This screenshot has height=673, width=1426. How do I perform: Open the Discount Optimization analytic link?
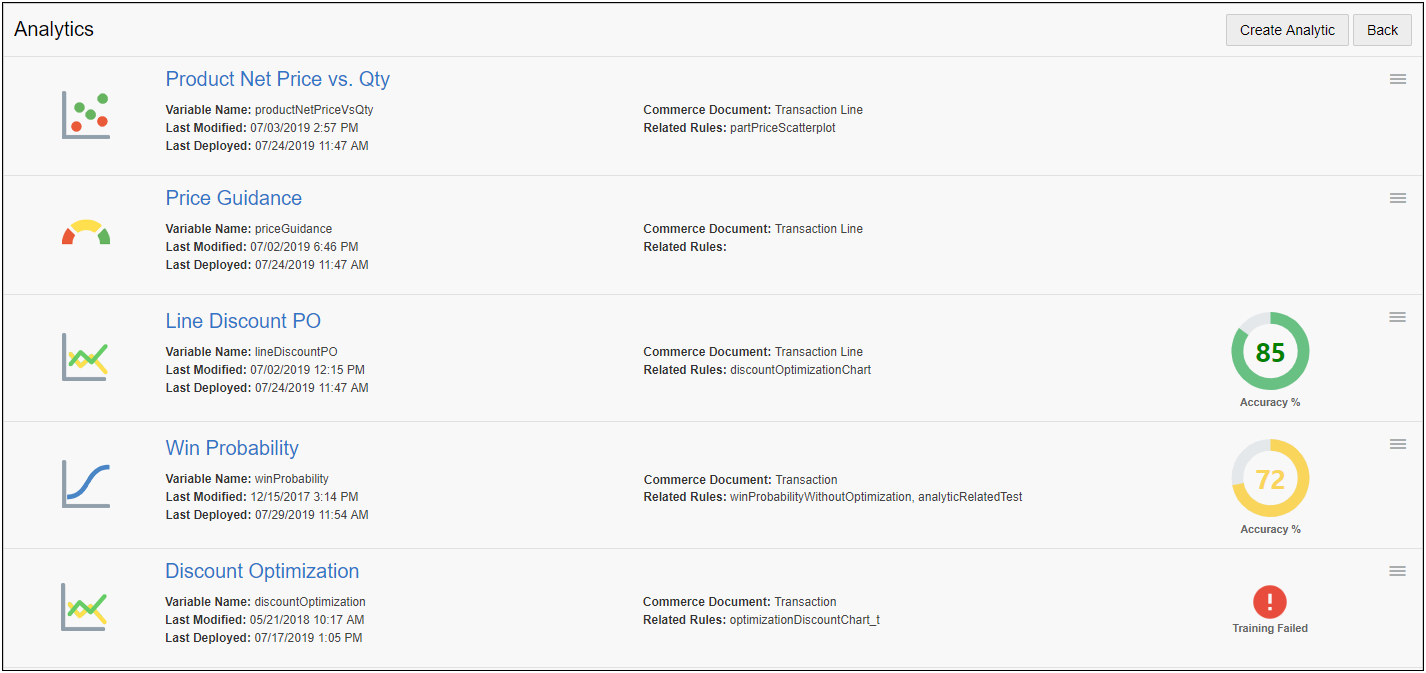(262, 571)
